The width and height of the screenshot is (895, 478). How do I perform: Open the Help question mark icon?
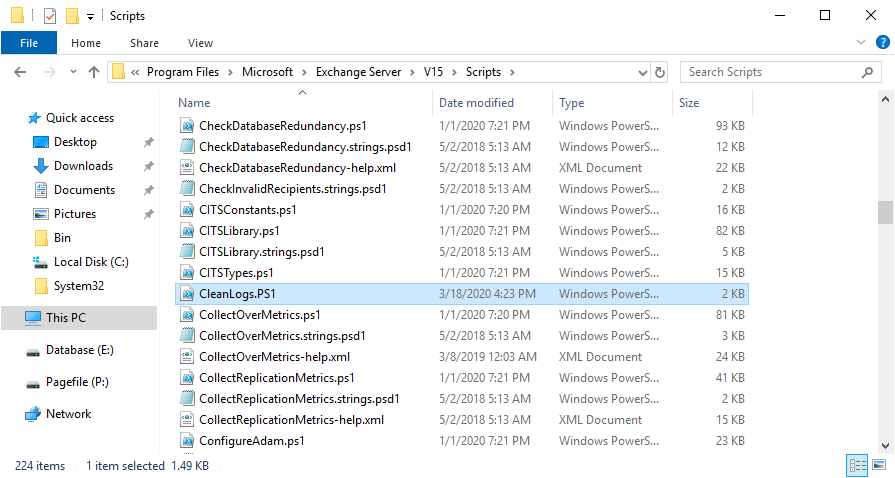coord(882,42)
